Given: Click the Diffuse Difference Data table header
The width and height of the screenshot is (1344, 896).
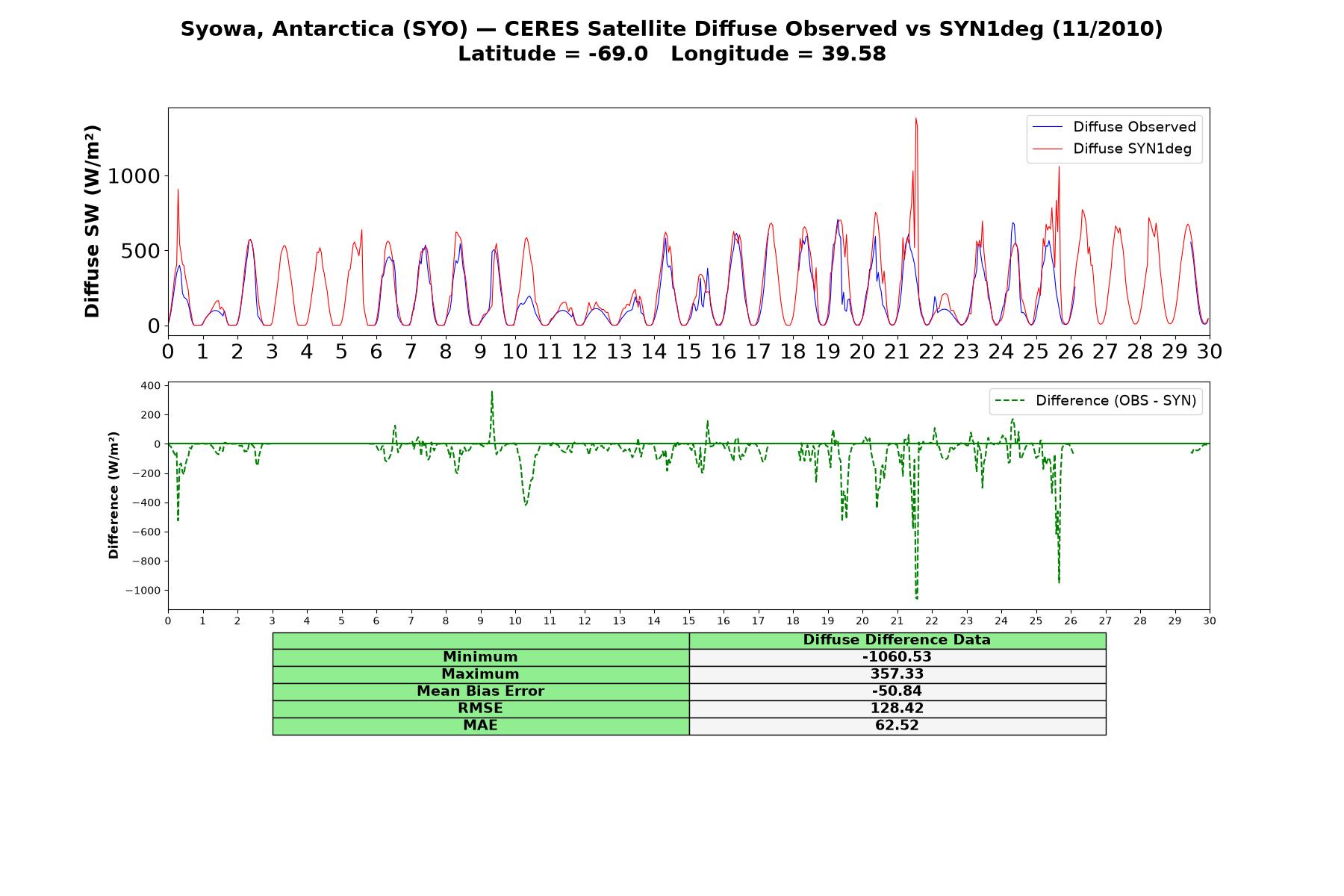Looking at the screenshot, I should coord(897,640).
